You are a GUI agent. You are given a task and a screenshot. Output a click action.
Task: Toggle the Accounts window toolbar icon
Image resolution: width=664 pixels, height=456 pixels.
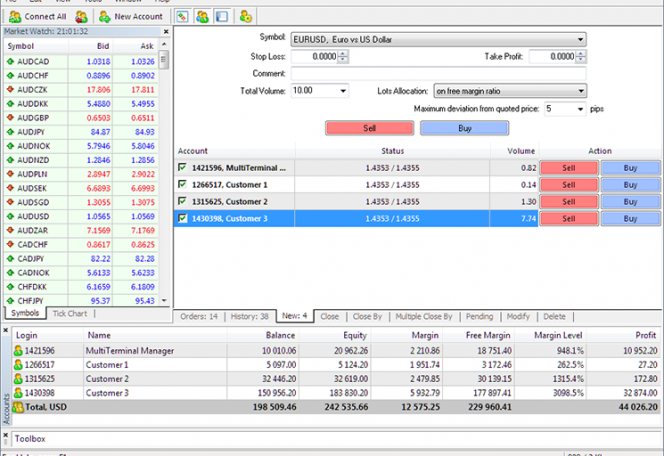coord(202,17)
